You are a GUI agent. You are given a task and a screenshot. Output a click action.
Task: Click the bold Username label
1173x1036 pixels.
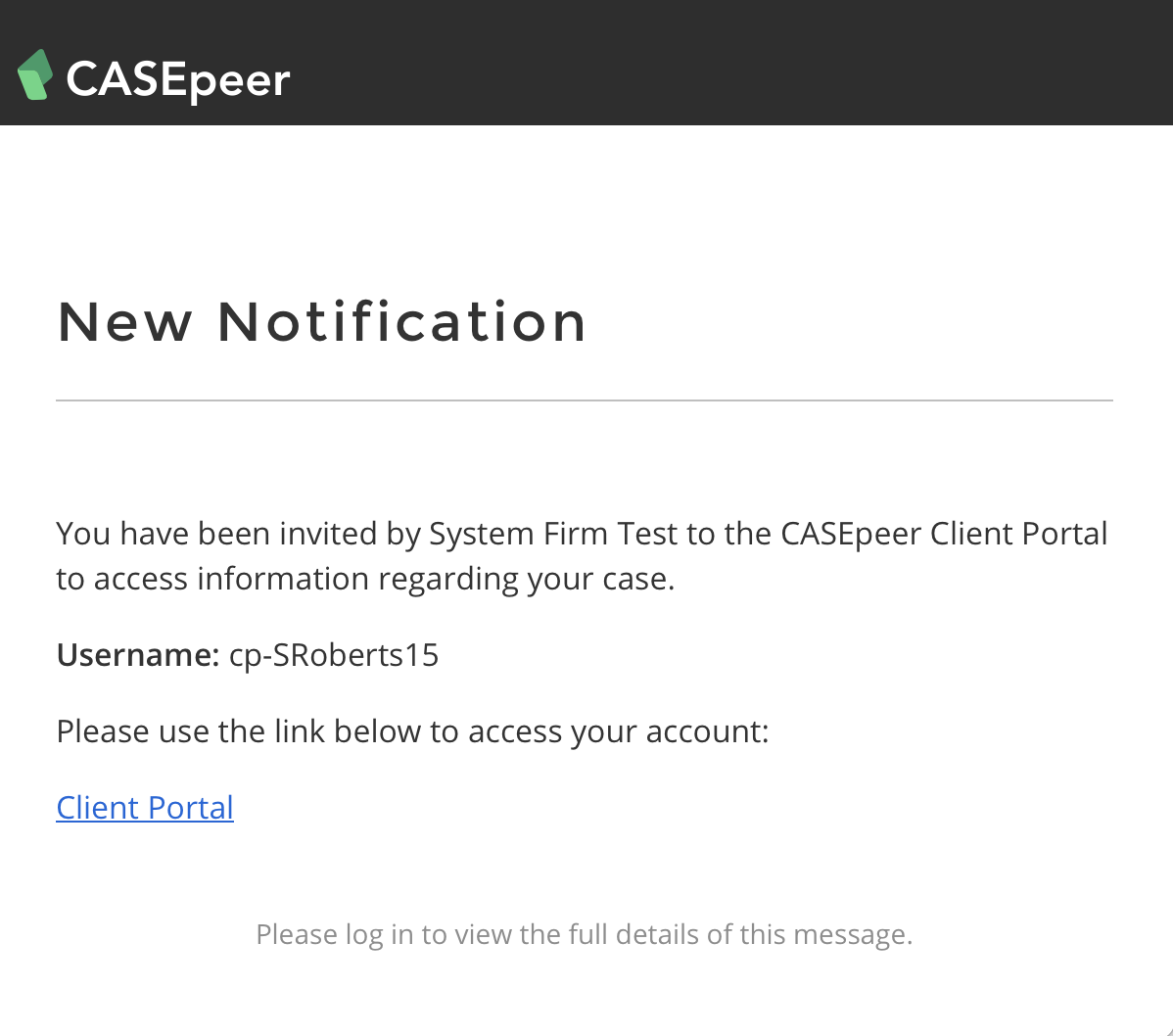138,655
